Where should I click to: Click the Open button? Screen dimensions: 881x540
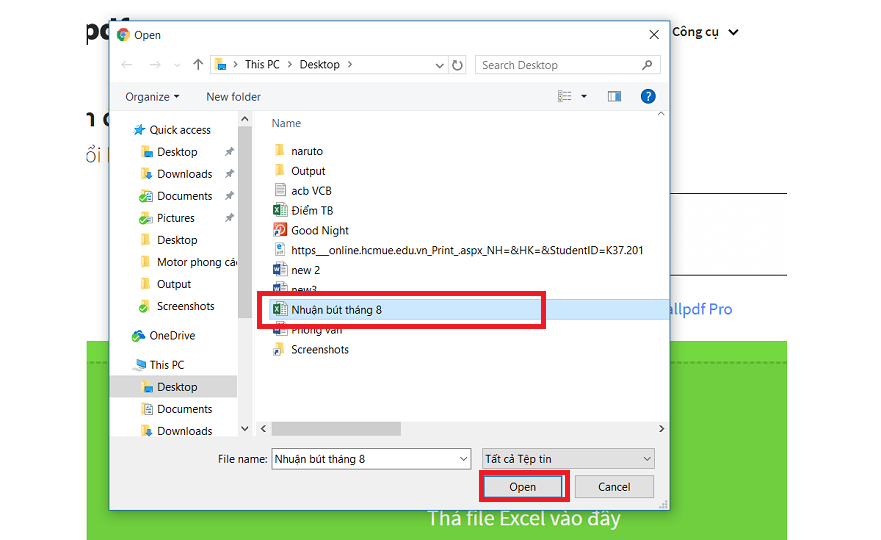click(x=523, y=487)
